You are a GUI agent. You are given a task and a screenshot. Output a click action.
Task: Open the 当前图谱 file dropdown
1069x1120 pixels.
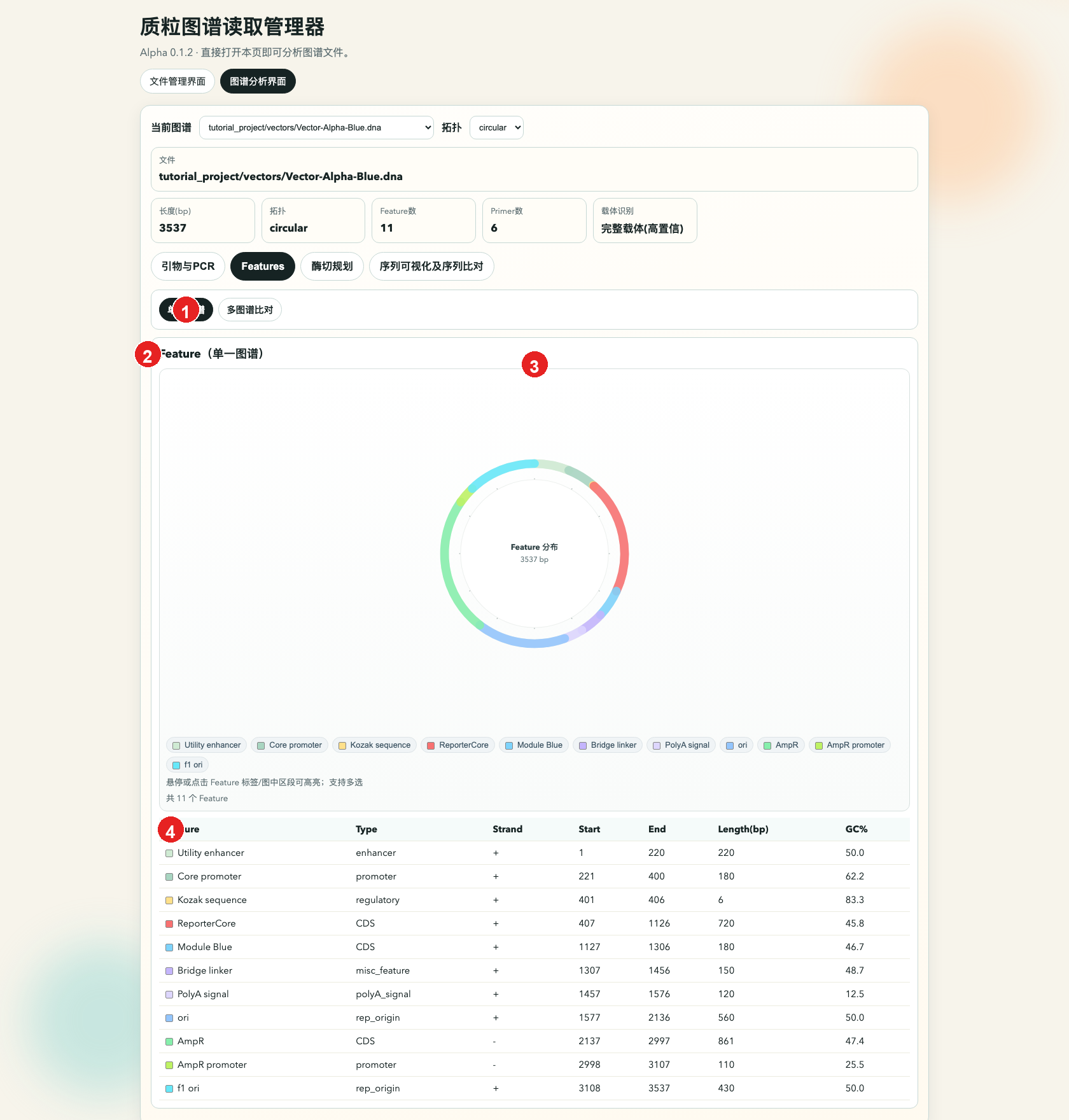[316, 127]
